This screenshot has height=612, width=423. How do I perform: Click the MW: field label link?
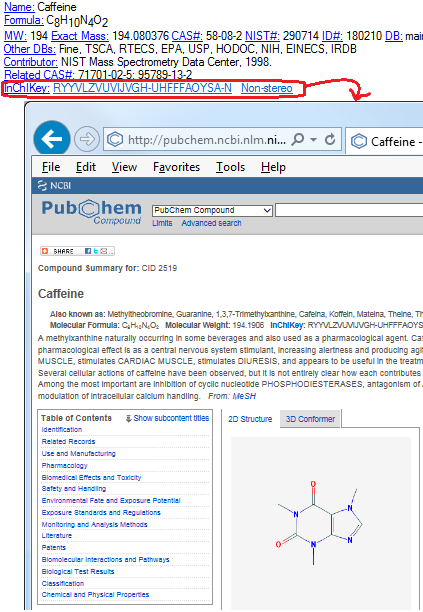pos(15,36)
